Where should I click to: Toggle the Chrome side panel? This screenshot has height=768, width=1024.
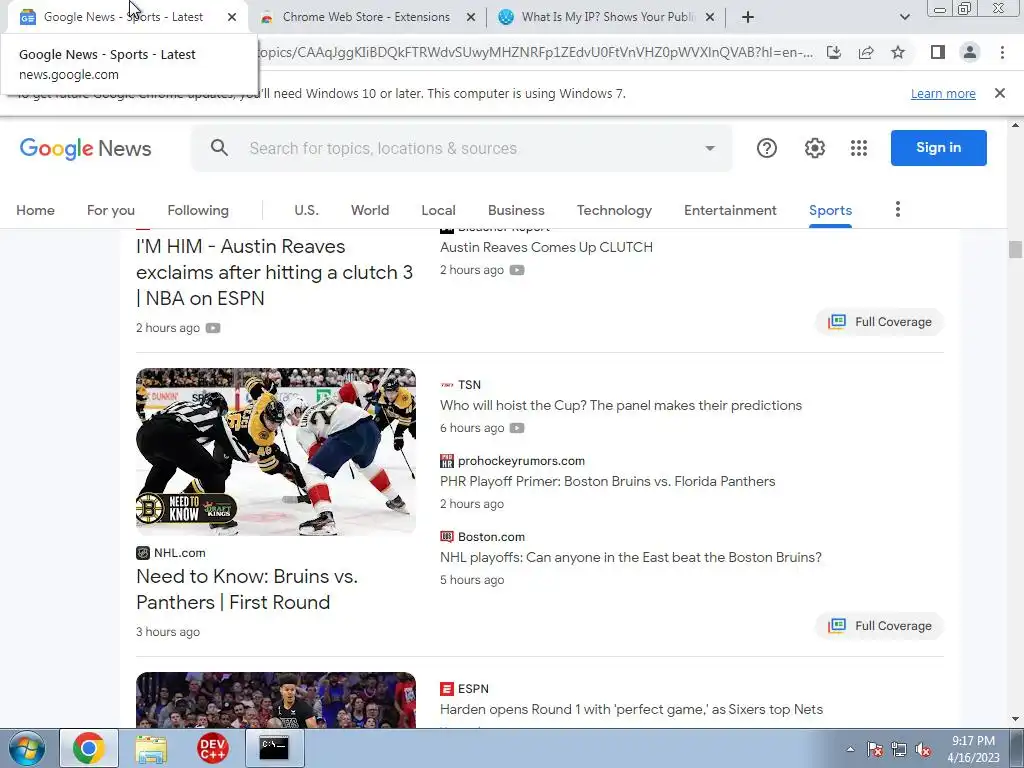coord(938,52)
